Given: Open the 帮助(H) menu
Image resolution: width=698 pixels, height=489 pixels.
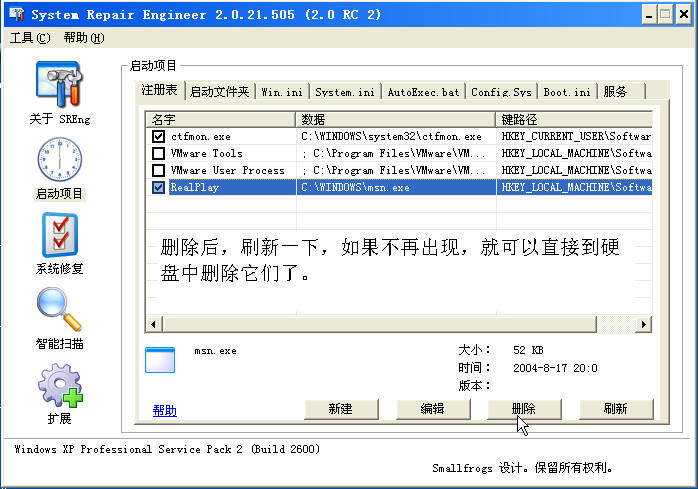Looking at the screenshot, I should pos(84,38).
